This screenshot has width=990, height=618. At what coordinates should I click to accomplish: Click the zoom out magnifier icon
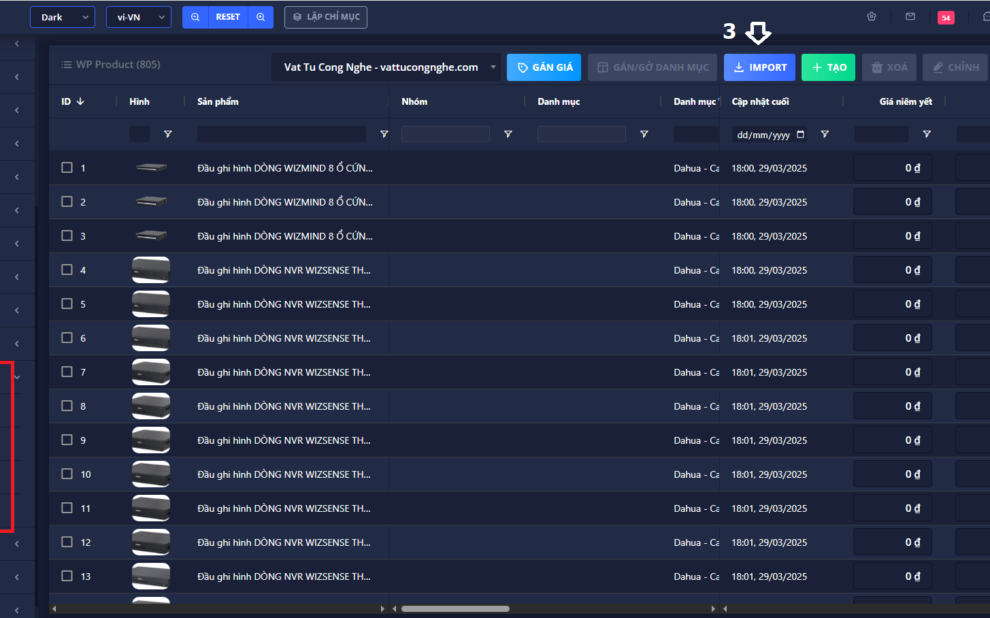click(195, 17)
